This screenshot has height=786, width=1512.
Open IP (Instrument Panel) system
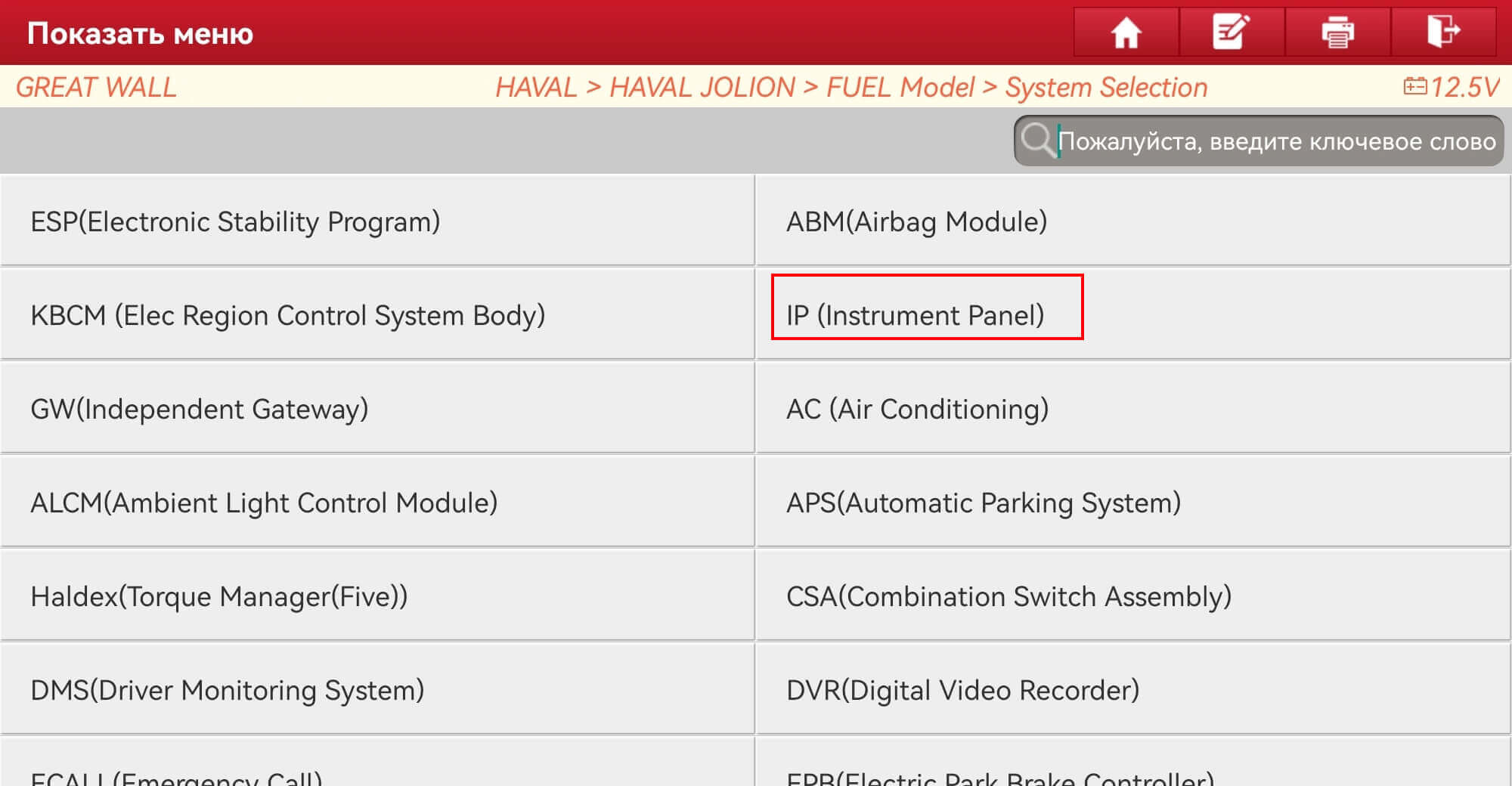point(1133,314)
